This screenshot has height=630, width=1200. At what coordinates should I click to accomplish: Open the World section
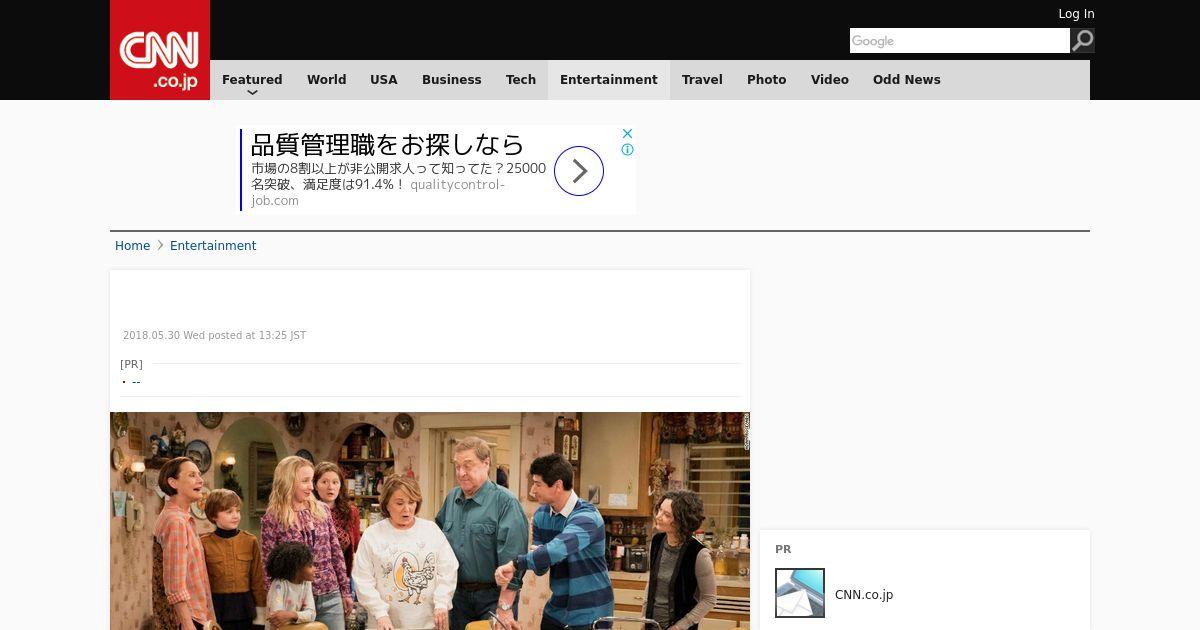click(x=326, y=80)
